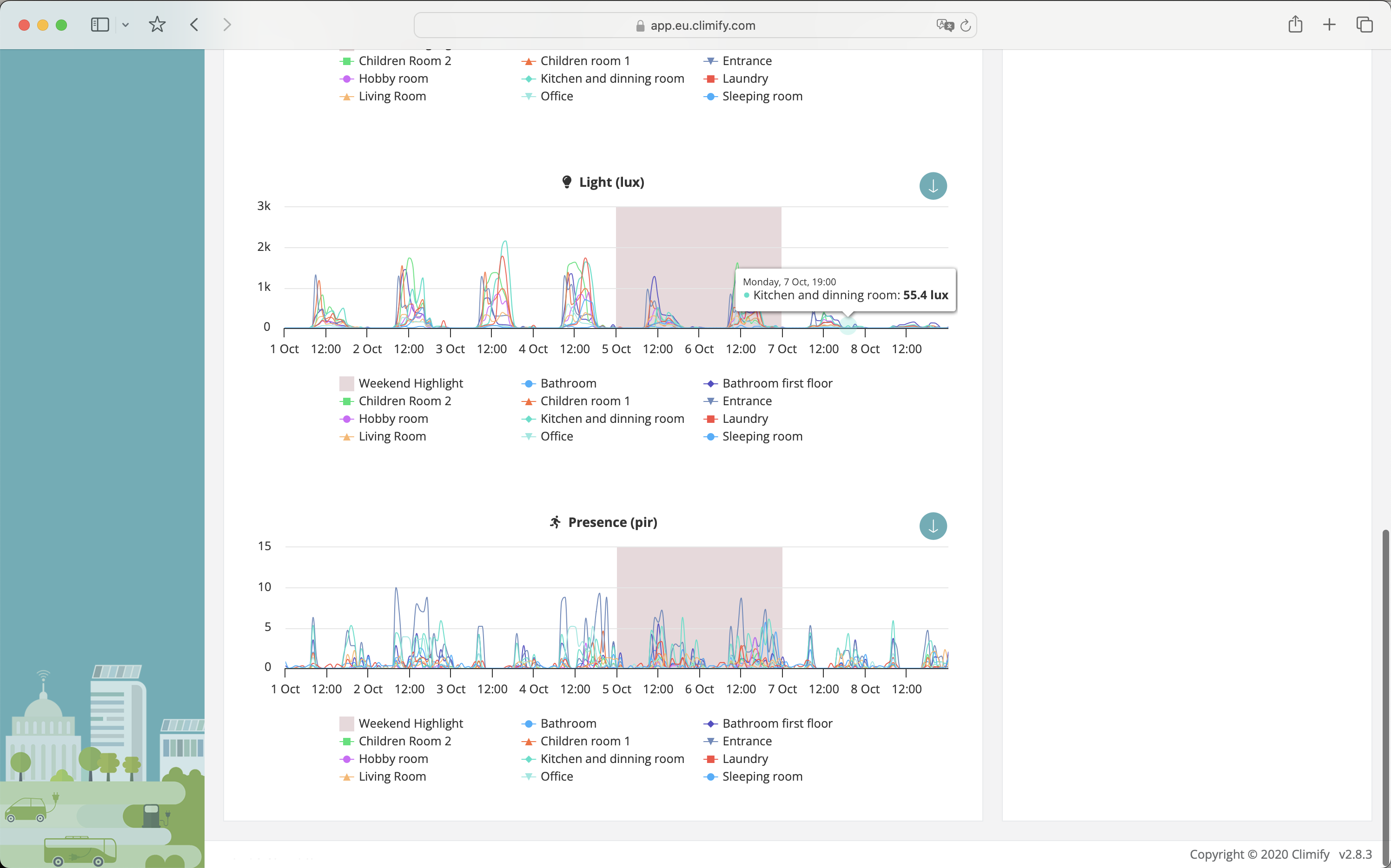Toggle Entrance series in Light legend

tap(737, 401)
